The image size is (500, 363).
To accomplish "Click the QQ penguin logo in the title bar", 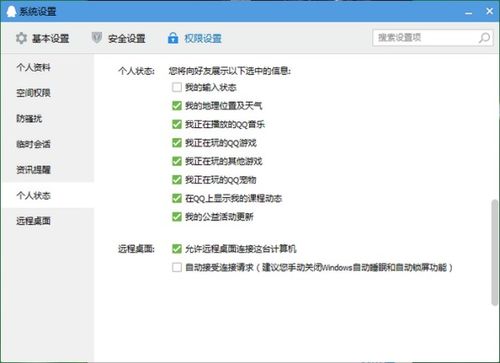I will pyautogui.click(x=11, y=12).
